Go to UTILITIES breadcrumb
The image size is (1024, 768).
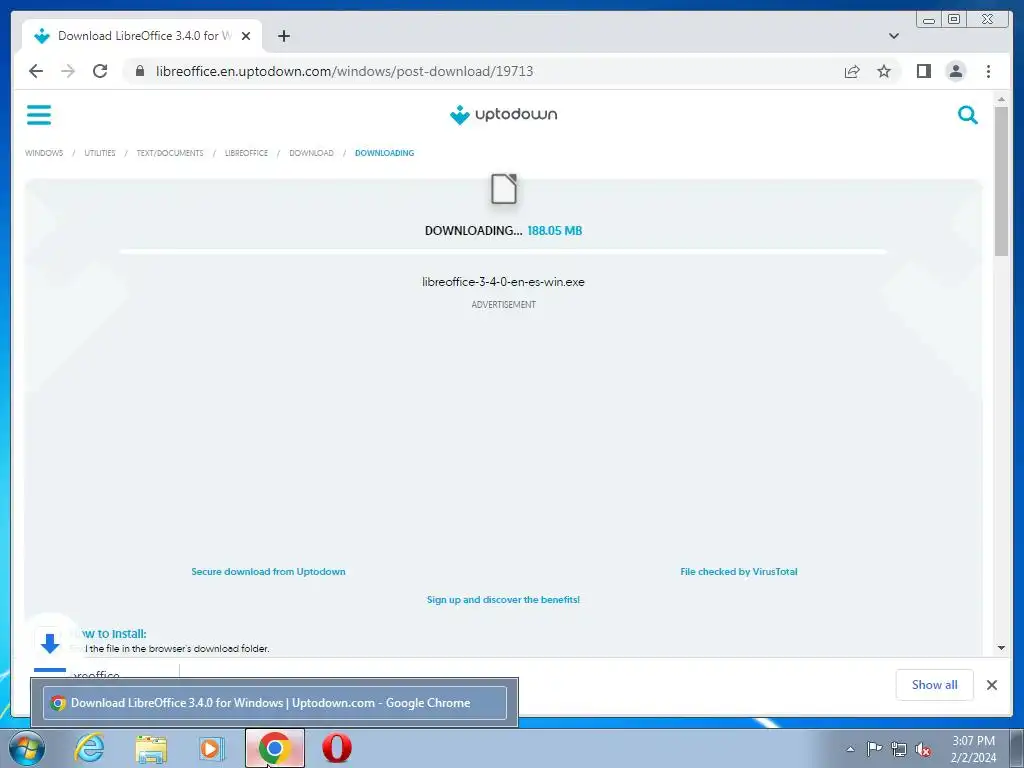coord(99,153)
